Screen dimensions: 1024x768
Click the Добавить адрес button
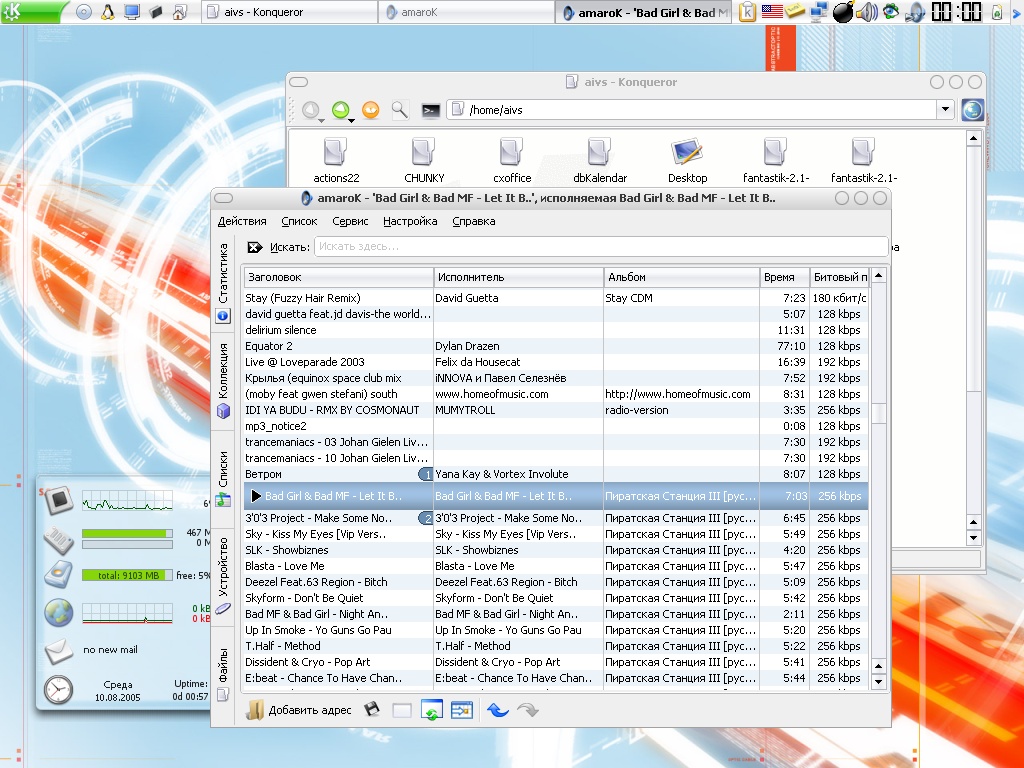299,710
